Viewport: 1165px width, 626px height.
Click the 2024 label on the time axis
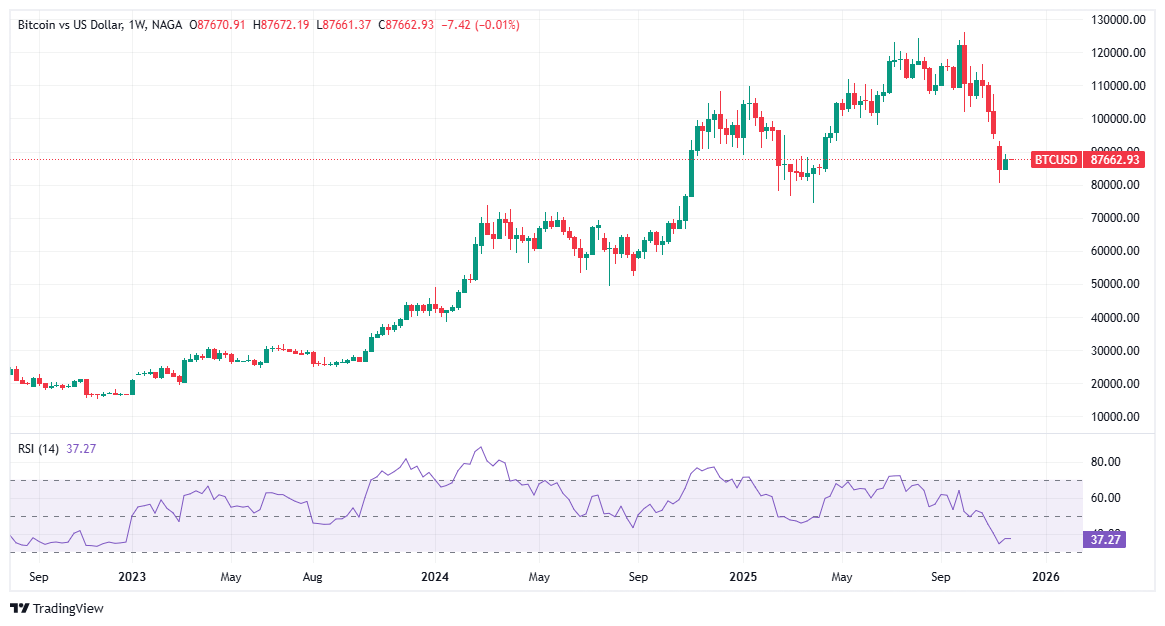click(x=436, y=577)
